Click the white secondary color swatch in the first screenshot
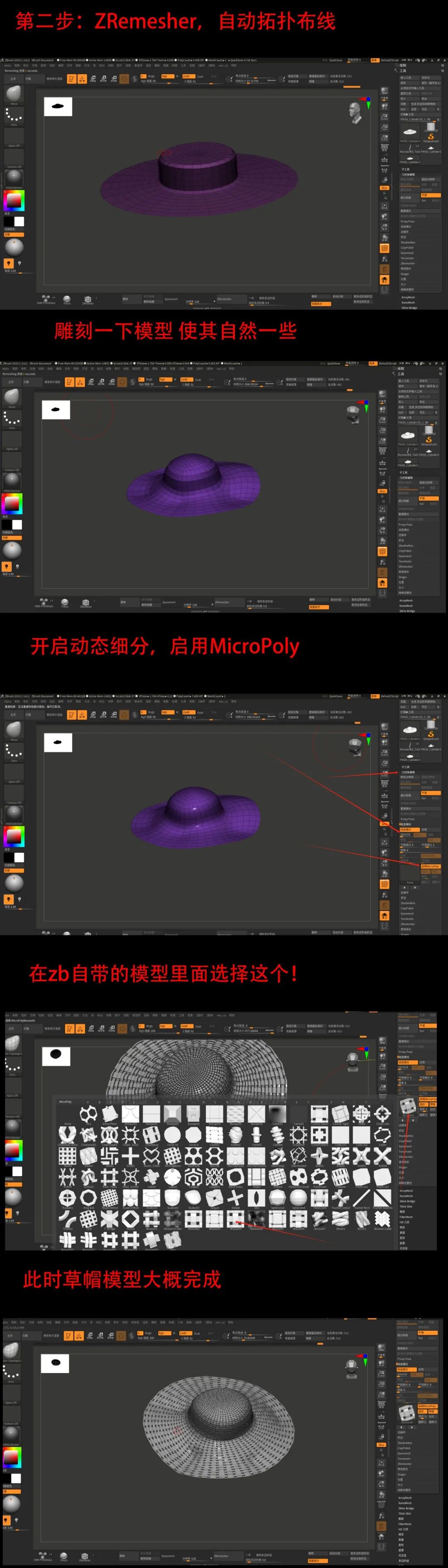Image resolution: width=448 pixels, height=1568 pixels. pyautogui.click(x=19, y=221)
